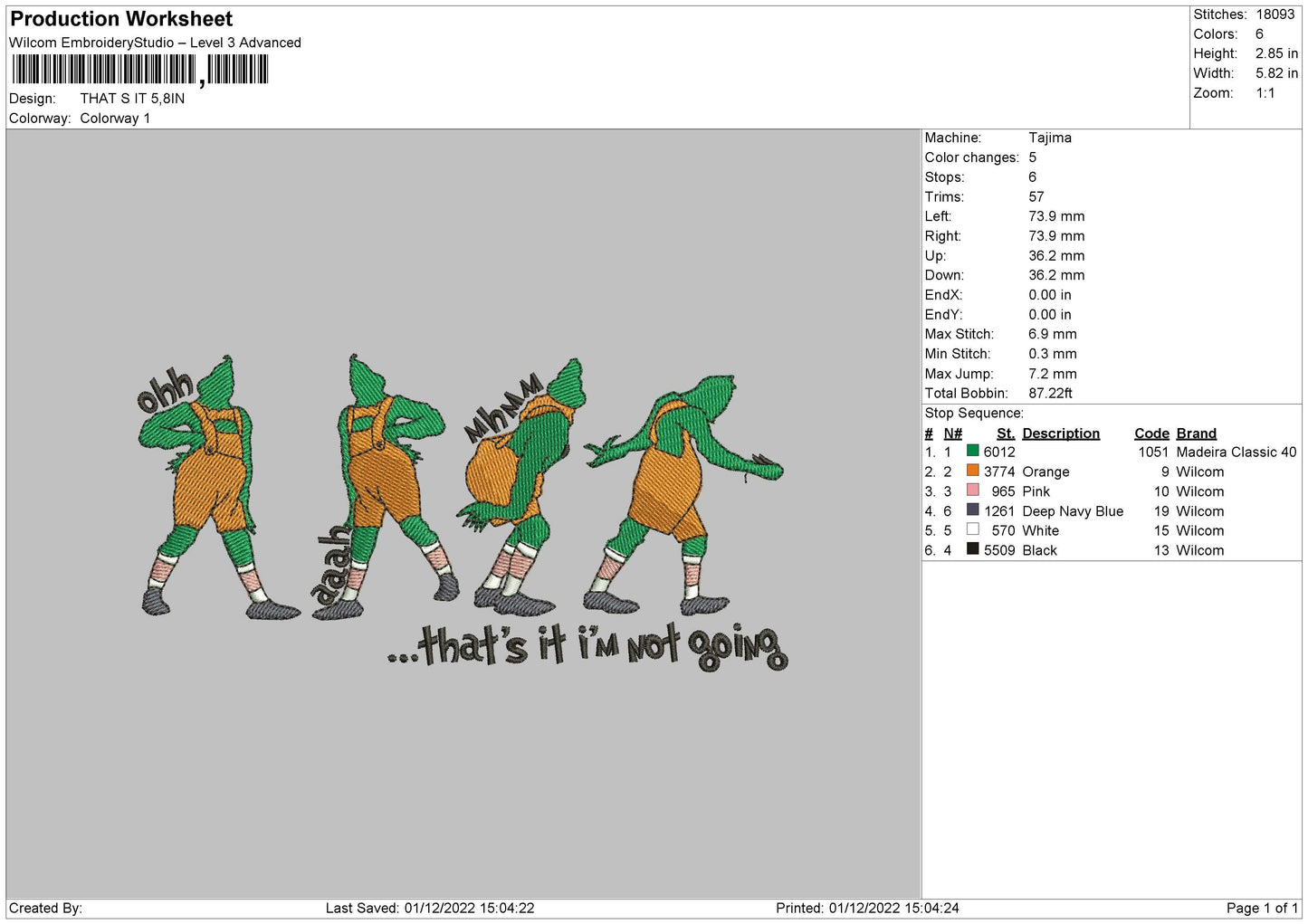Click stitch count 5509 in Black row
The width and height of the screenshot is (1308, 924).
[x=999, y=550]
